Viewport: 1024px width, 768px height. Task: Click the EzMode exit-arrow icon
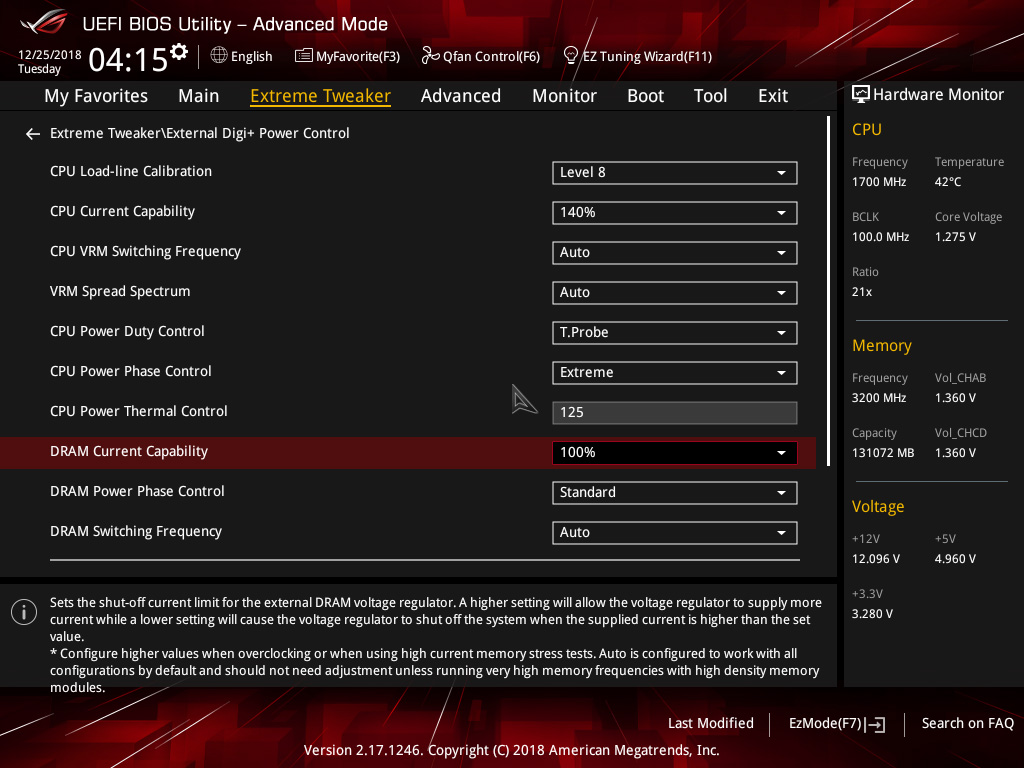point(875,724)
